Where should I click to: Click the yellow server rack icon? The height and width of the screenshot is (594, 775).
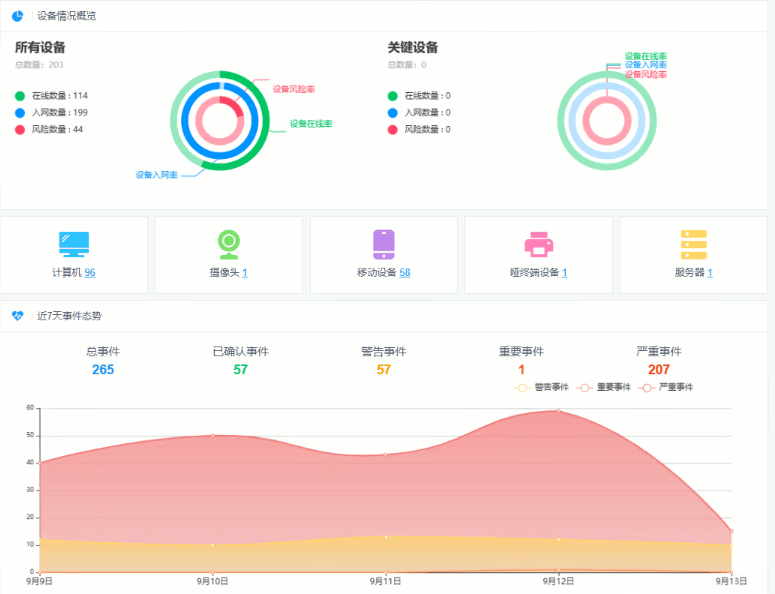pos(693,244)
